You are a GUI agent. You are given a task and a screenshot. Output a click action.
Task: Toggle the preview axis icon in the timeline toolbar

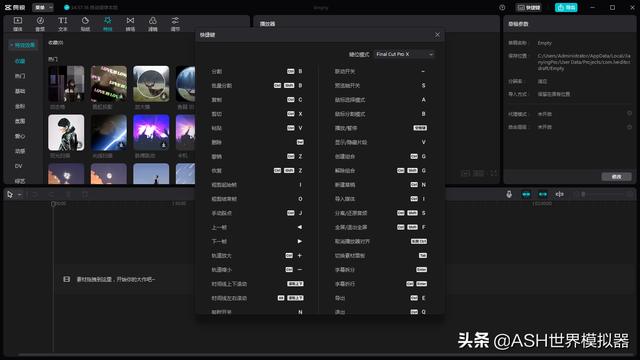pos(560,194)
